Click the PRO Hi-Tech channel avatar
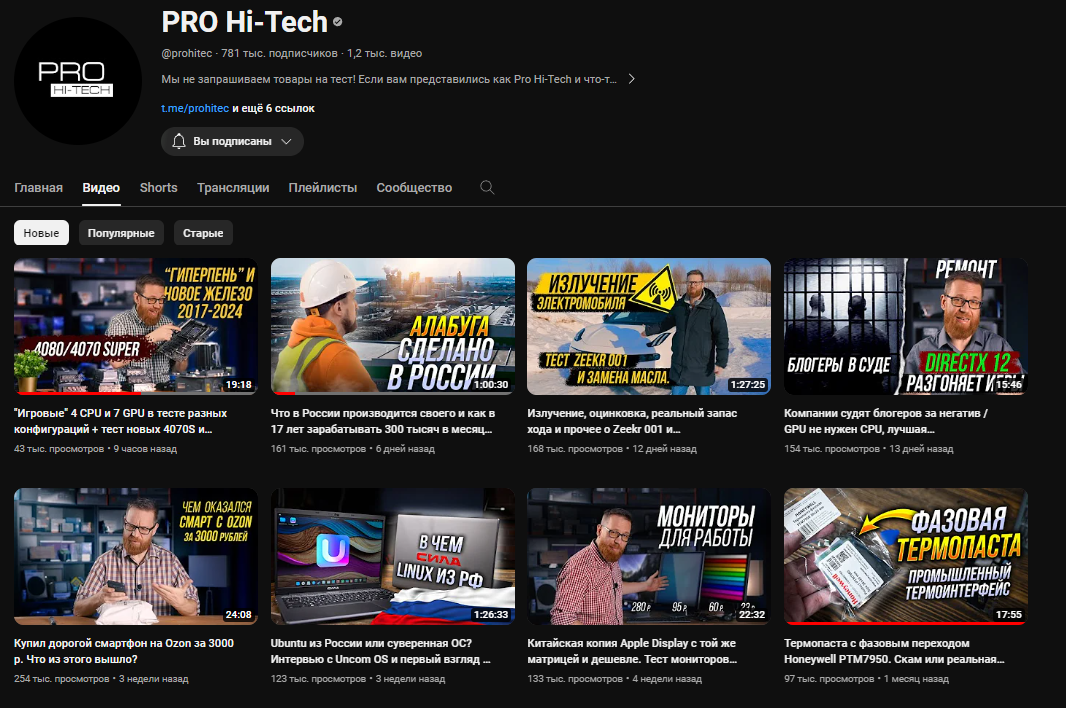 [78, 81]
